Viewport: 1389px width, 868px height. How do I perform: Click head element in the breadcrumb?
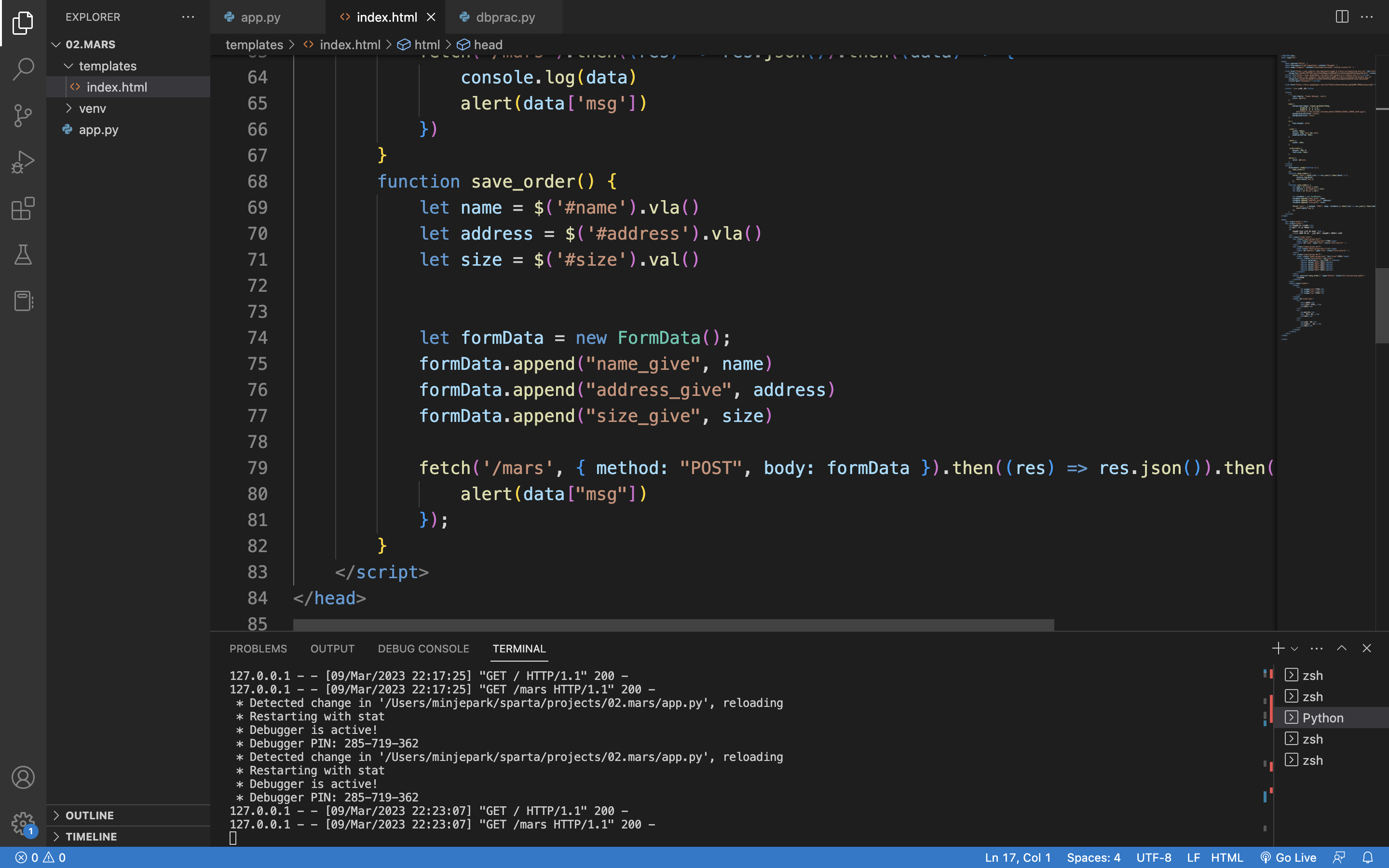pos(480,45)
